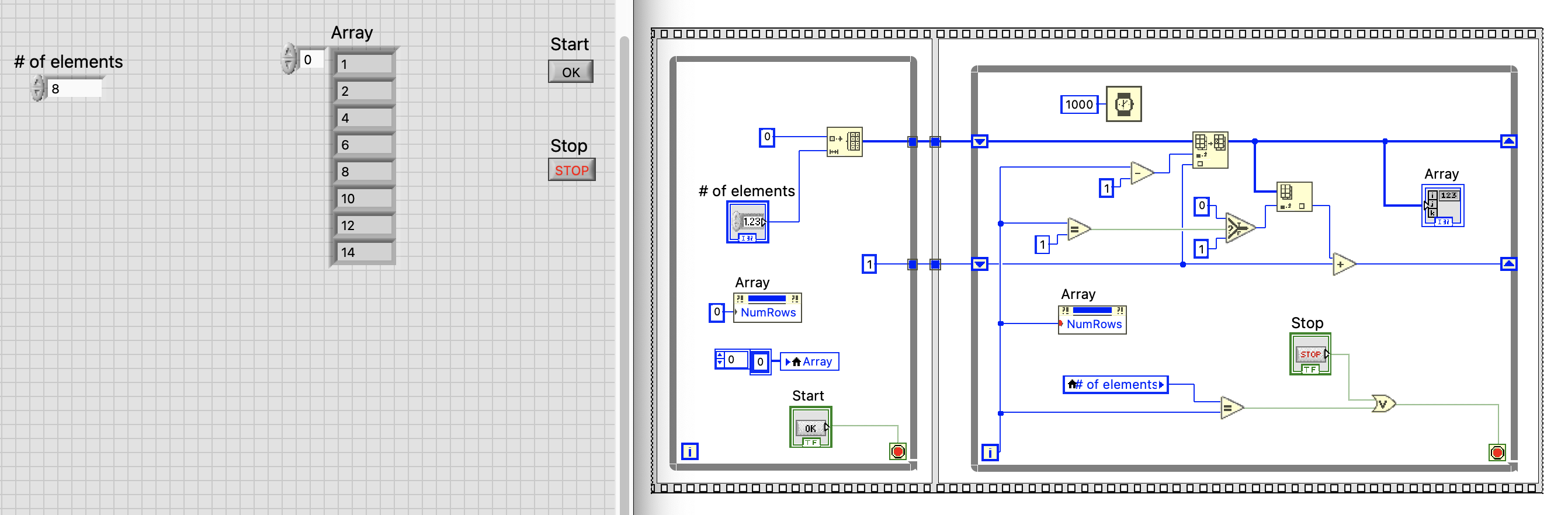This screenshot has height=515, width=1568.
Task: Click the Select (ternary) function node
Action: tap(1240, 228)
